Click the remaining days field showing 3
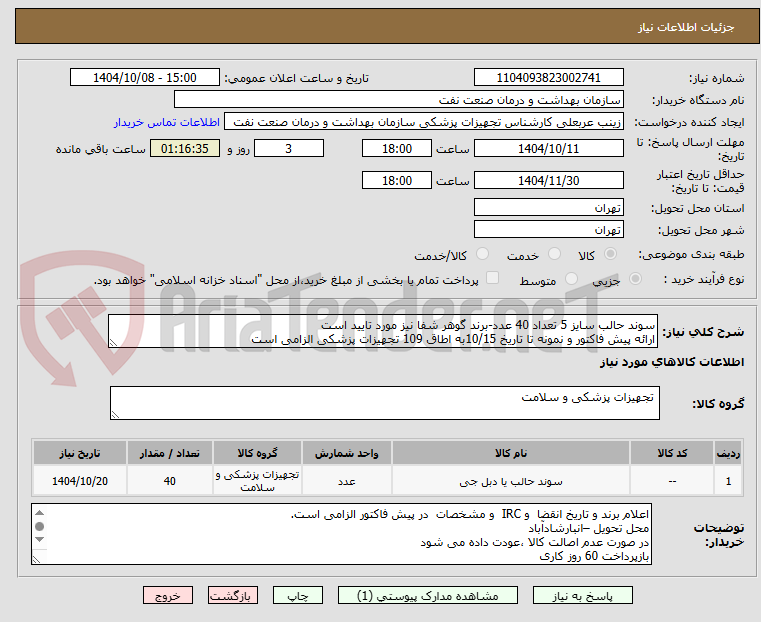This screenshot has height=622, width=761. click(289, 148)
